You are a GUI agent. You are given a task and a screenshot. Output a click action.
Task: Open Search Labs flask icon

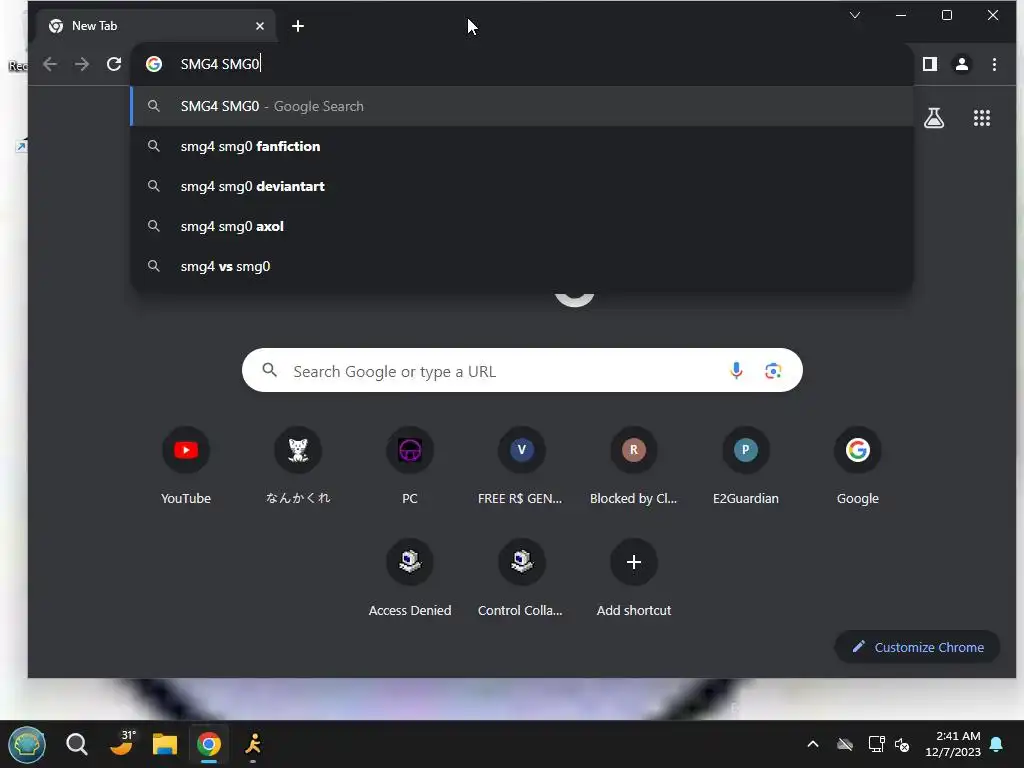tap(934, 118)
